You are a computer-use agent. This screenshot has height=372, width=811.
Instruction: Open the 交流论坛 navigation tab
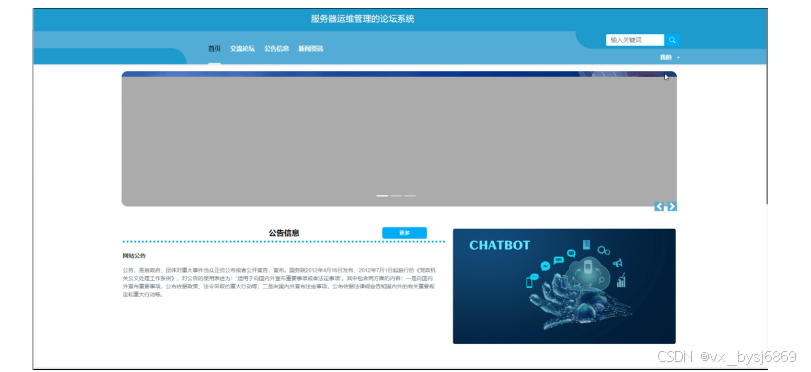242,49
